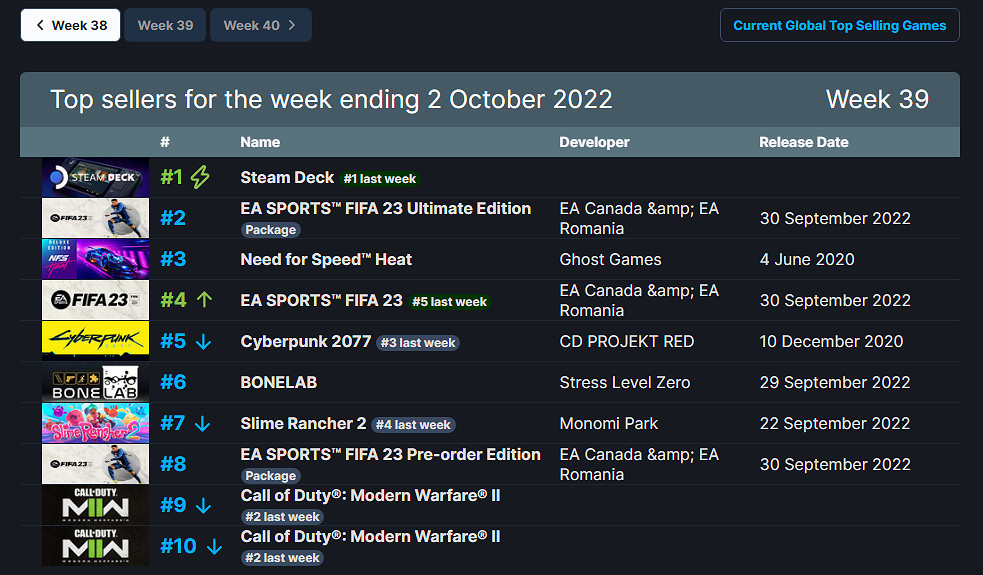983x575 pixels.
Task: Click the down arrow next to #9
Action: (x=204, y=506)
